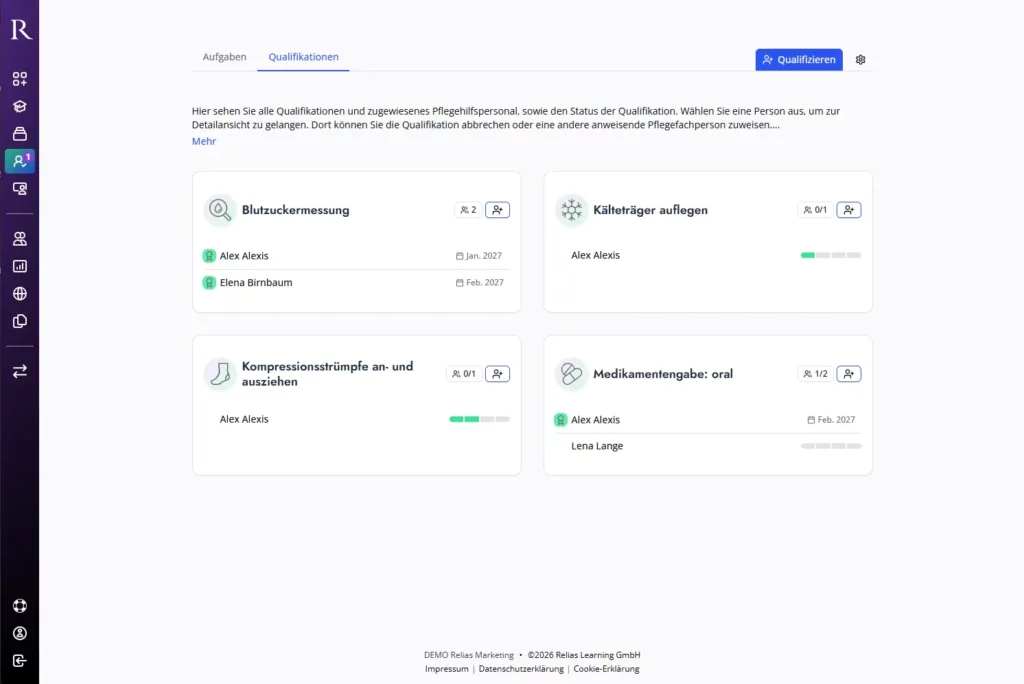Viewport: 1024px width, 684px height.
Task: Select the Qualifikationen tab
Action: point(304,57)
